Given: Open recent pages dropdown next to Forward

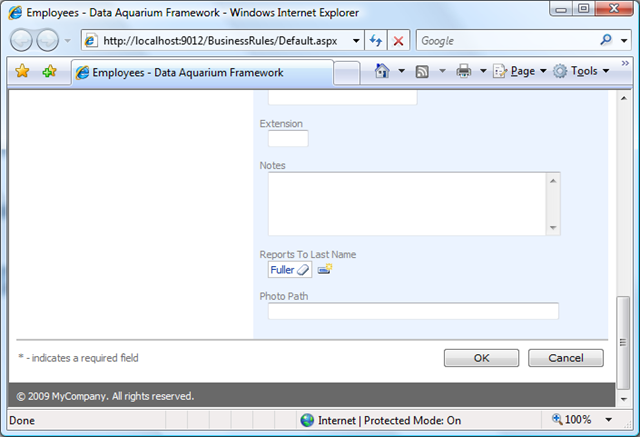Looking at the screenshot, I should (68, 41).
